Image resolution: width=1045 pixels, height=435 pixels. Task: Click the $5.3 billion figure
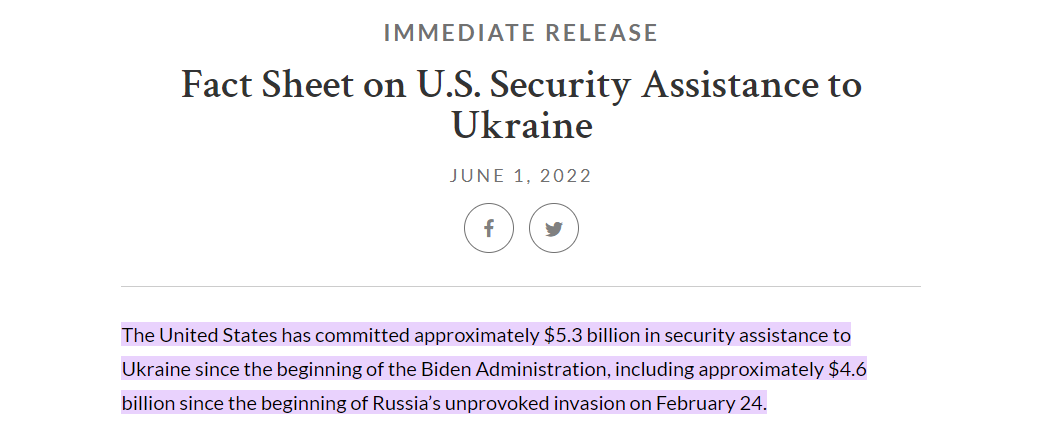click(x=595, y=335)
